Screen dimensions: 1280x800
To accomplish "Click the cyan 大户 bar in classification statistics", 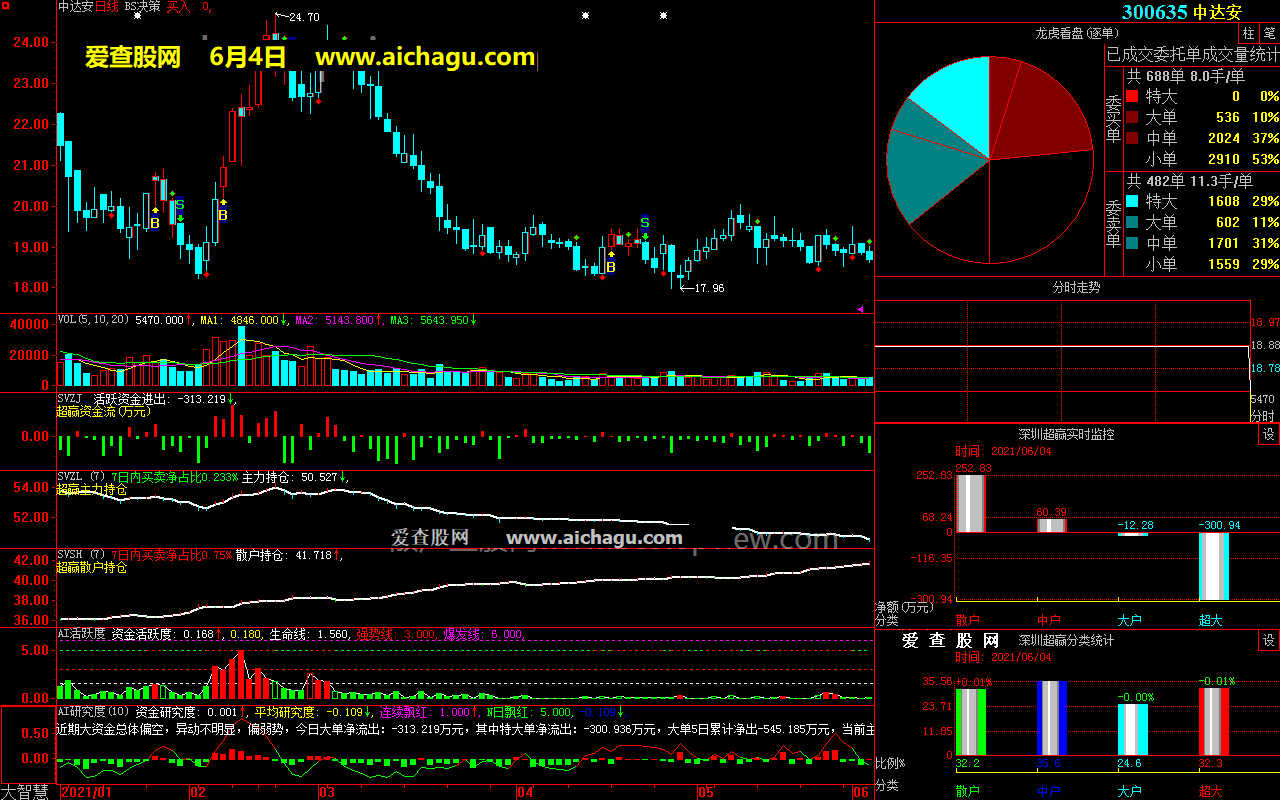I will coord(1133,729).
